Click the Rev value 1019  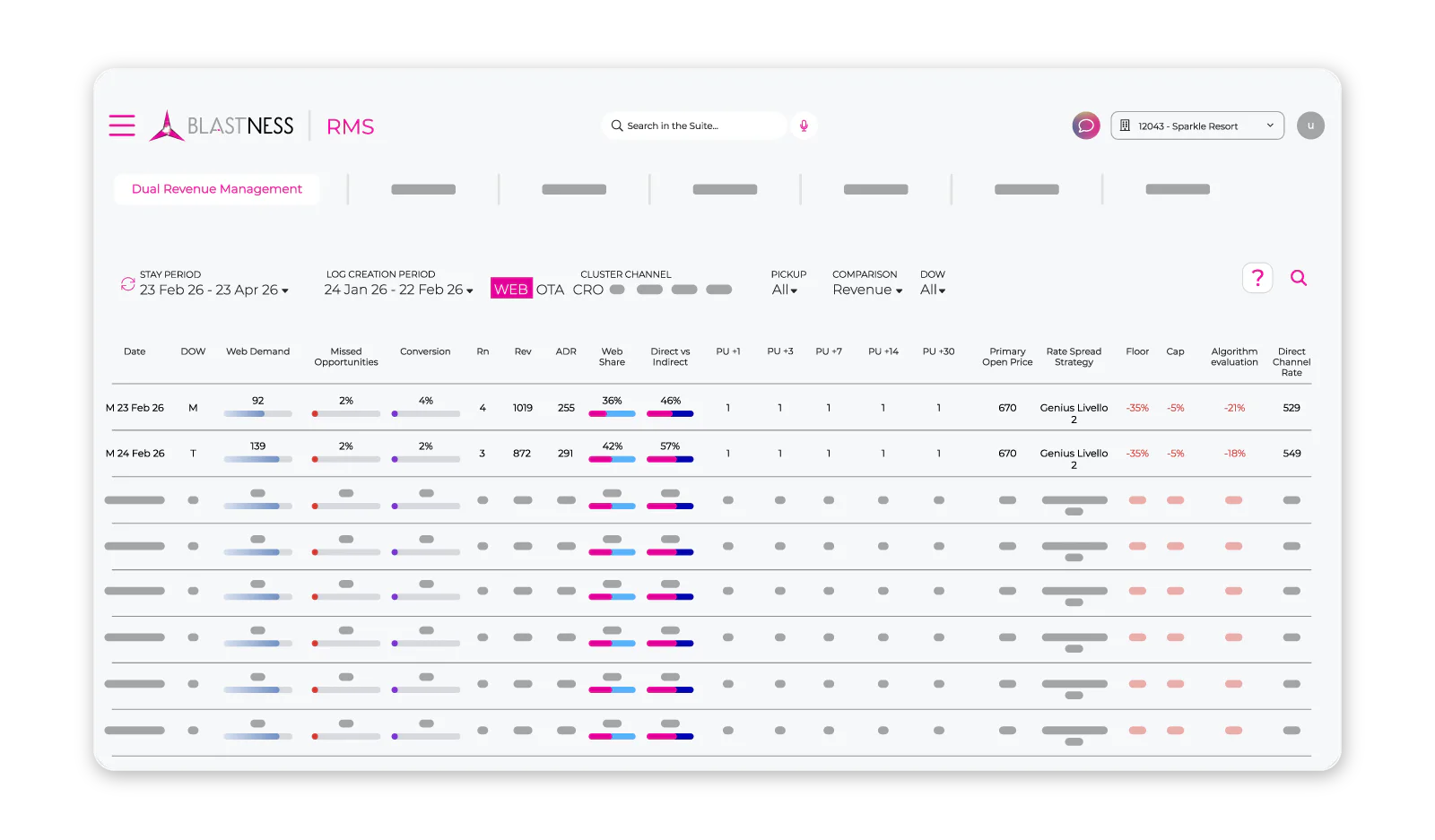(523, 408)
